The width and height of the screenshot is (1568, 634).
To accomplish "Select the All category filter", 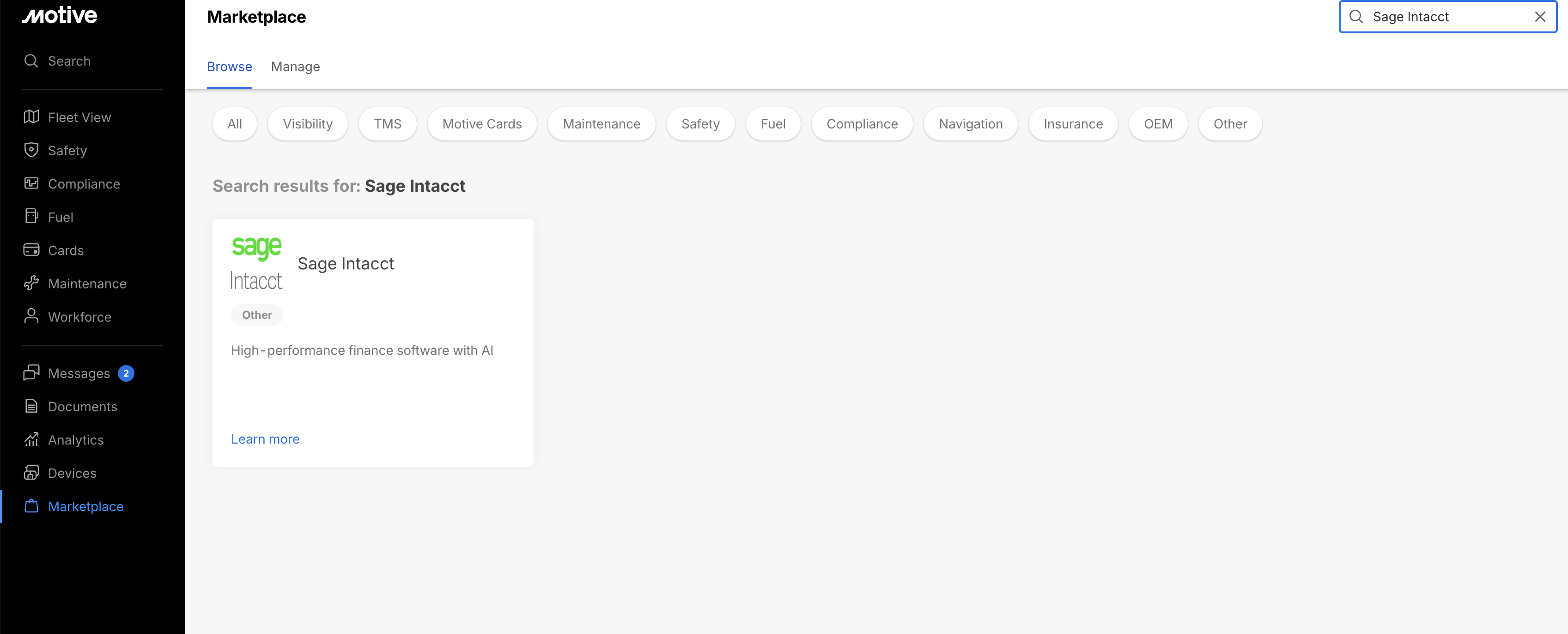I will tap(234, 124).
